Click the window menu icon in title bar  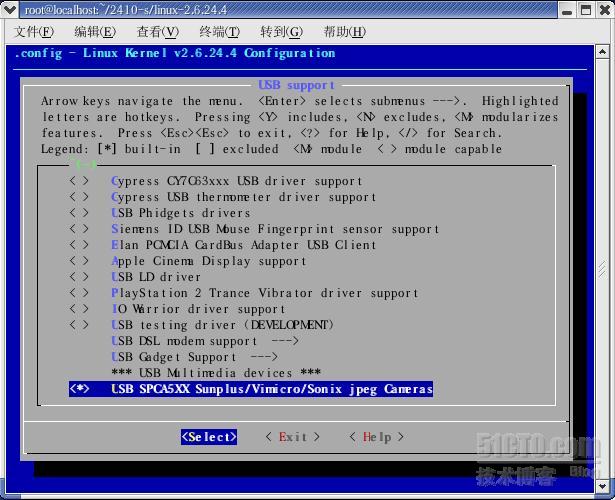9,9
